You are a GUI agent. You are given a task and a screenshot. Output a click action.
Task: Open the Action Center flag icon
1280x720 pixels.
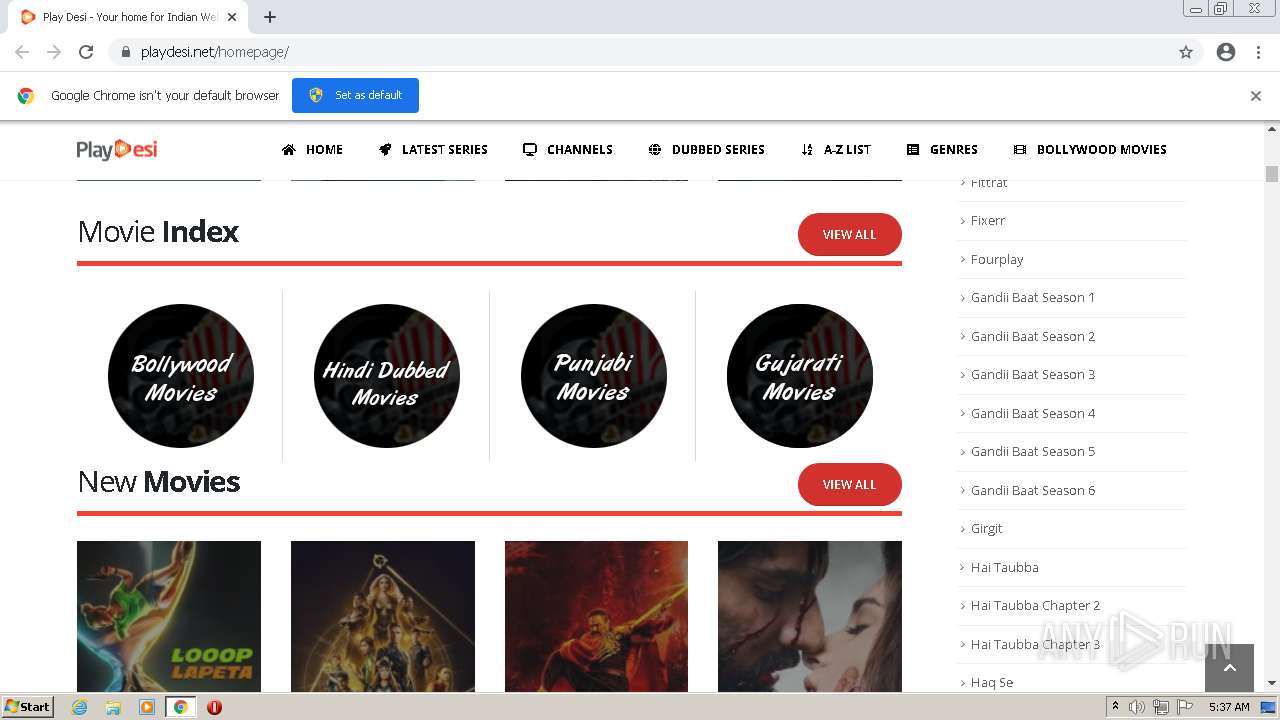pos(1185,707)
